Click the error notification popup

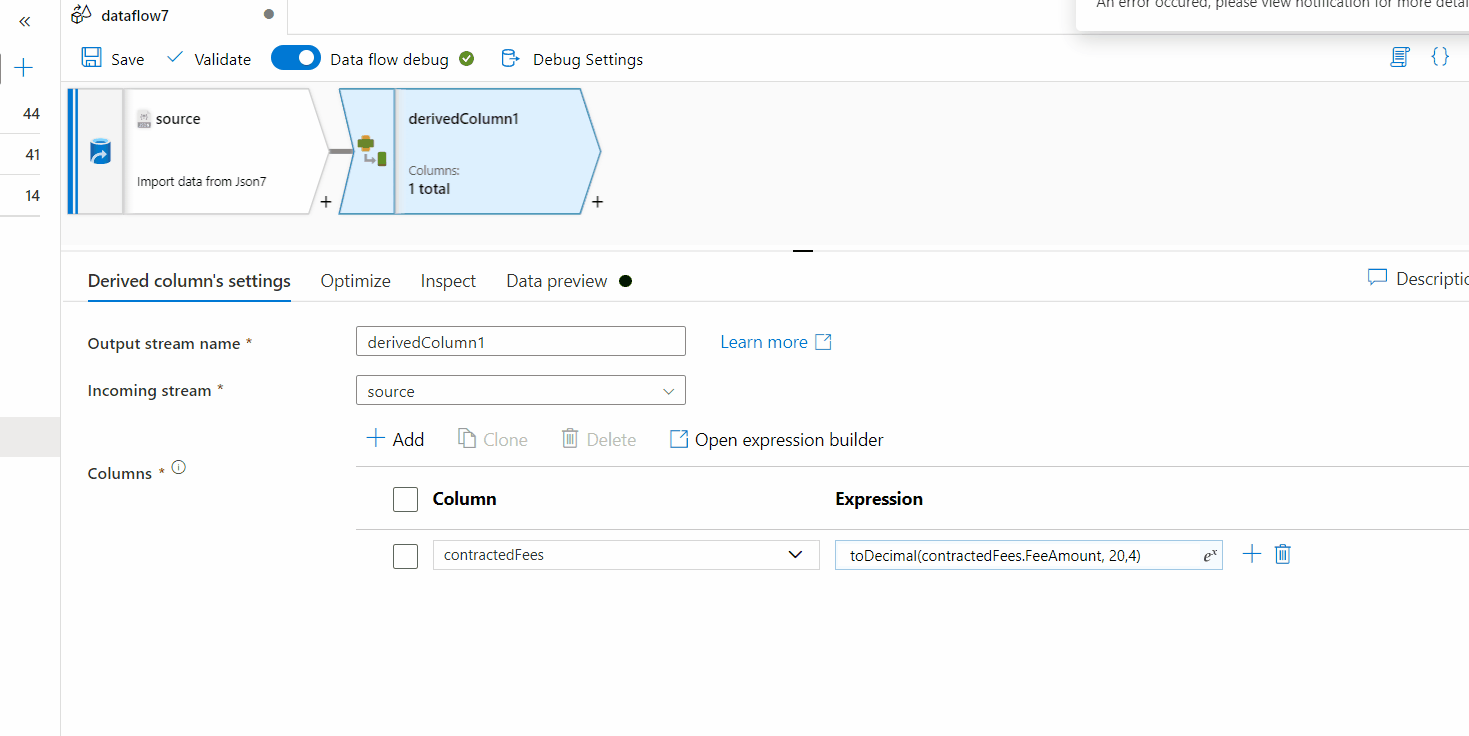point(1272,14)
